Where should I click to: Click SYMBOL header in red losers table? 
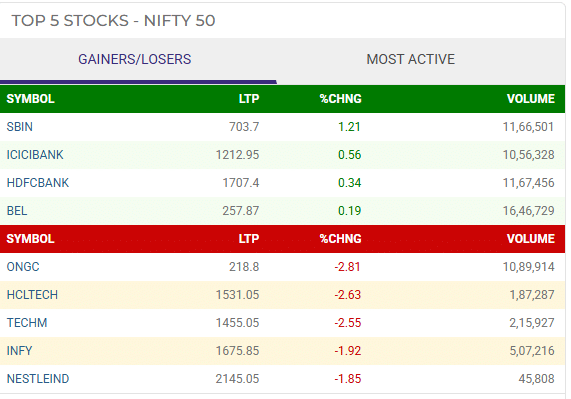point(31,239)
